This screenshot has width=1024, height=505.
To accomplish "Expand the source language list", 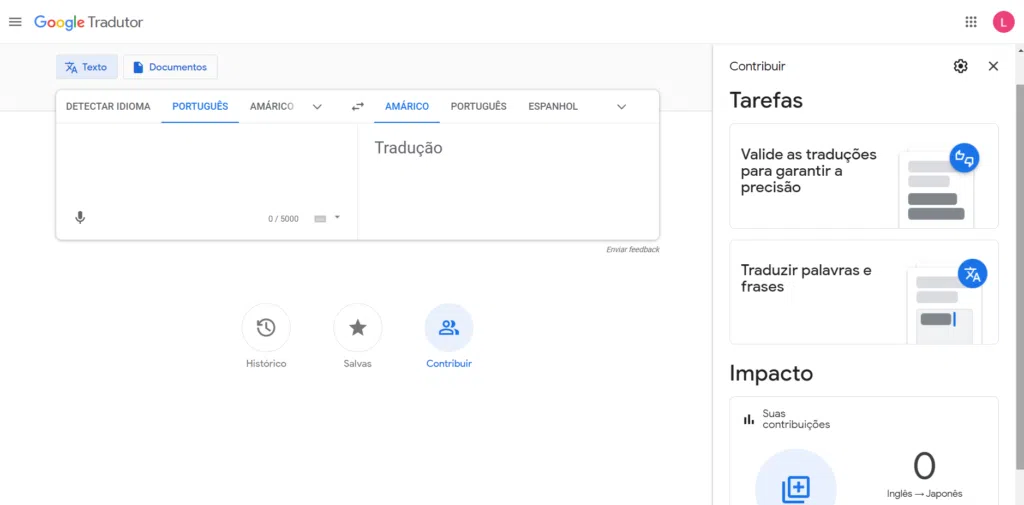I will point(317,106).
